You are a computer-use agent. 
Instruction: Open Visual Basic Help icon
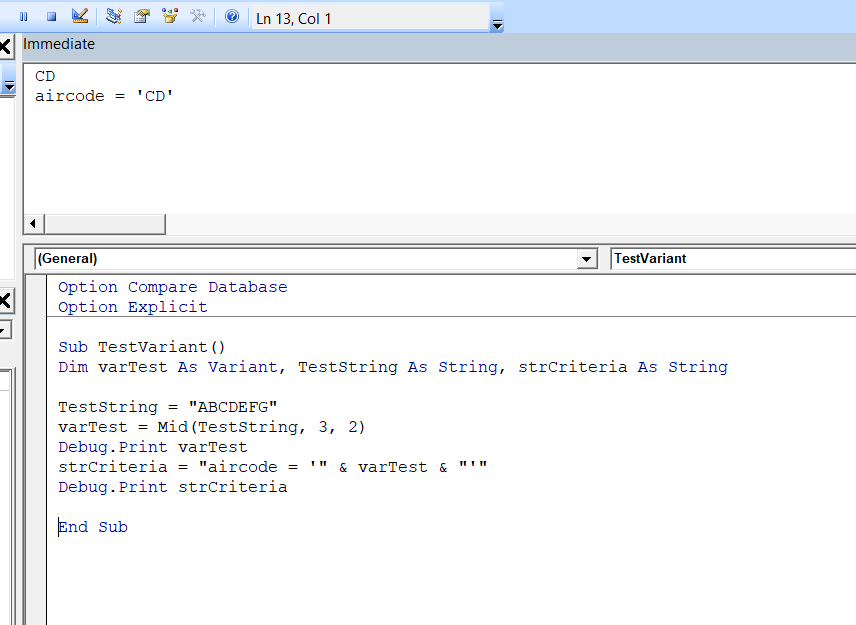click(232, 16)
